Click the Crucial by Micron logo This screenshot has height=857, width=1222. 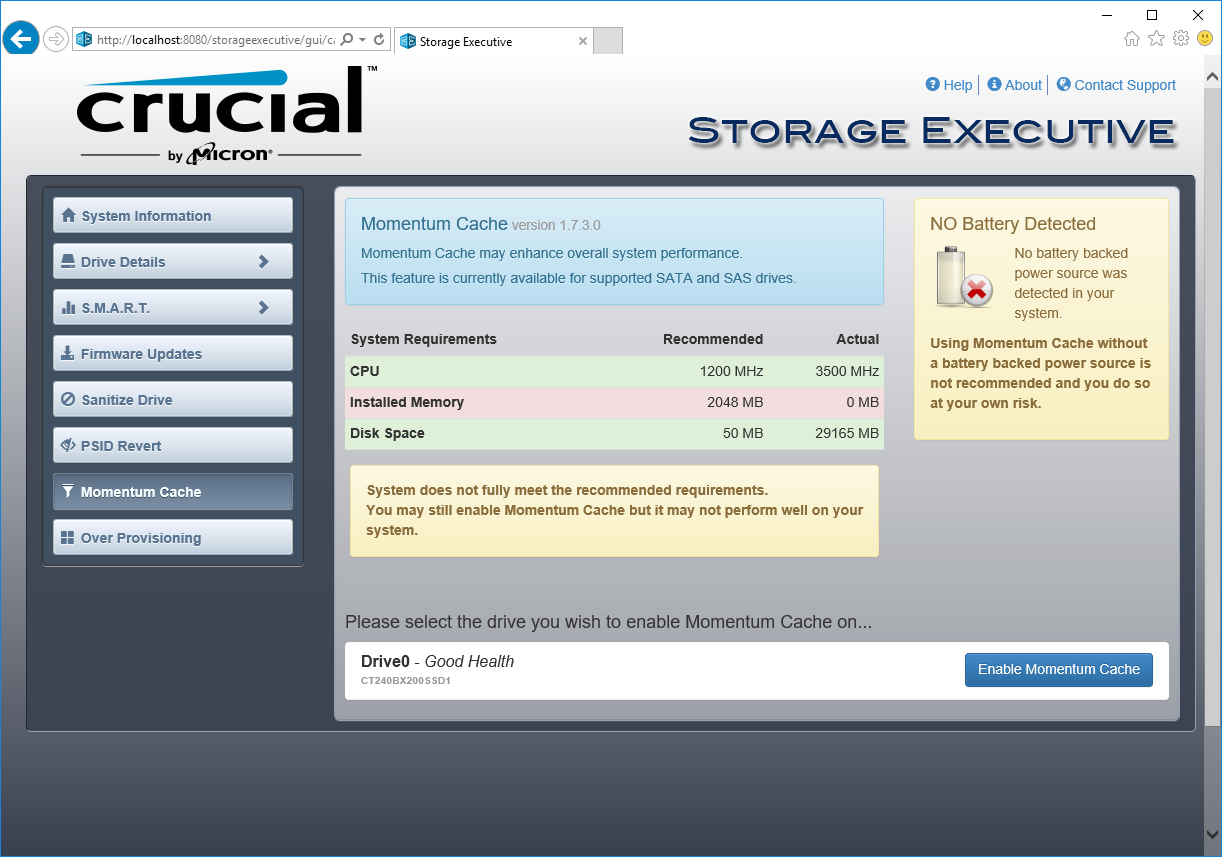pos(226,113)
